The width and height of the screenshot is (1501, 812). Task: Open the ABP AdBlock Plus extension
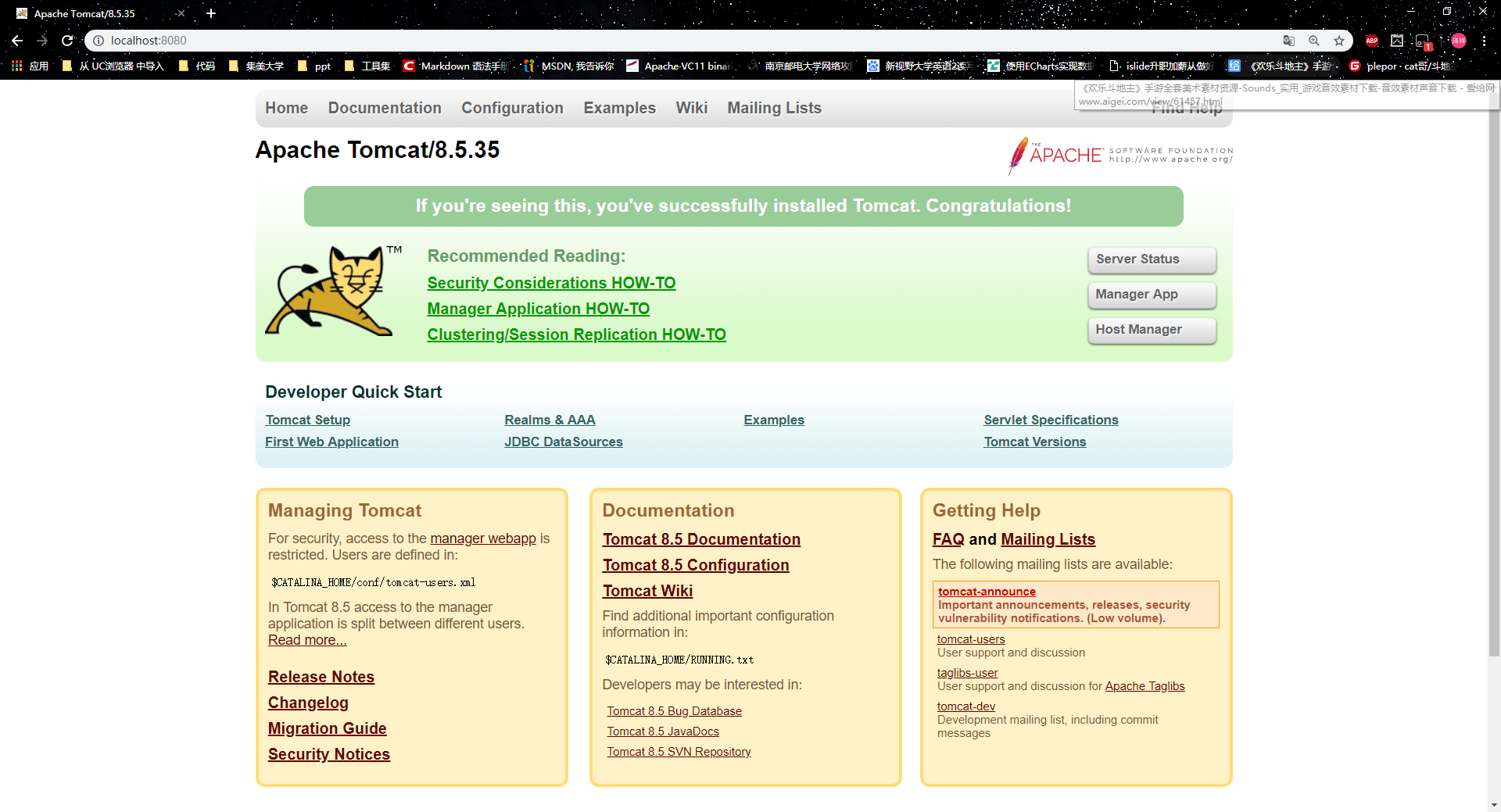(x=1372, y=41)
